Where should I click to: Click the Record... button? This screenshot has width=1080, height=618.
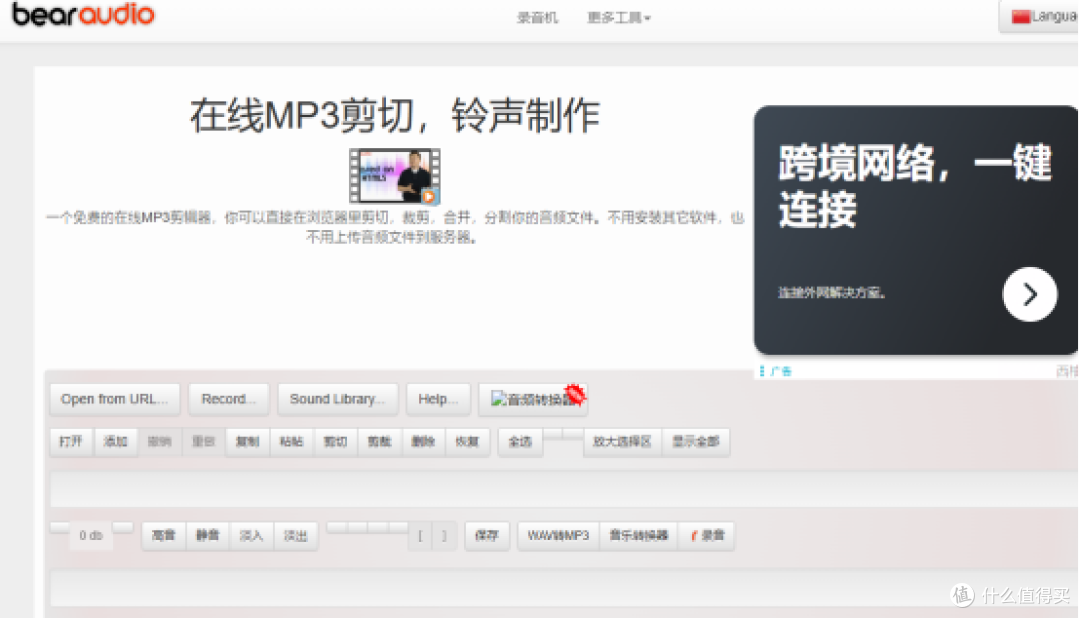[x=228, y=399]
